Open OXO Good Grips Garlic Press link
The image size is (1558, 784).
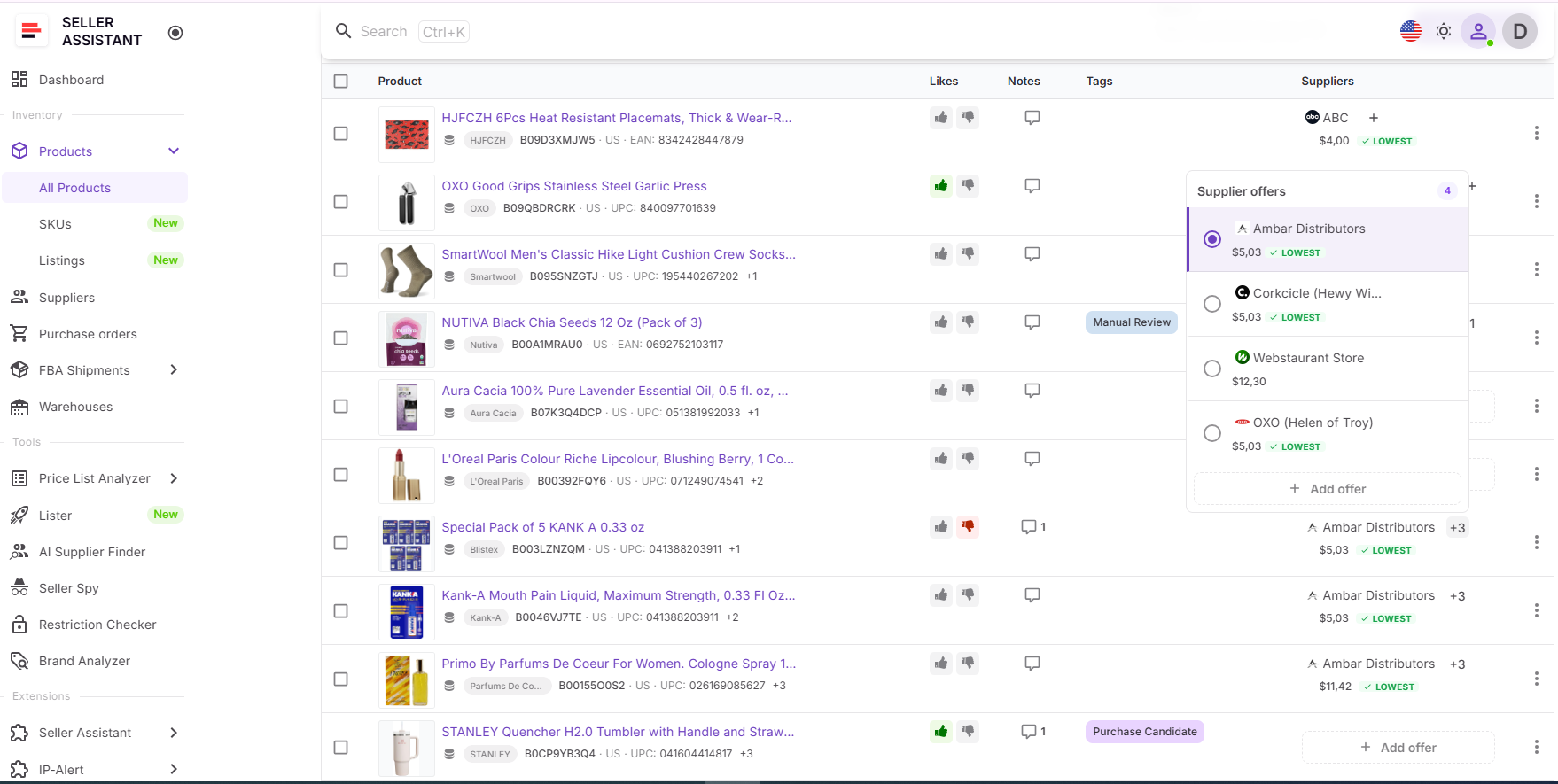[574, 186]
